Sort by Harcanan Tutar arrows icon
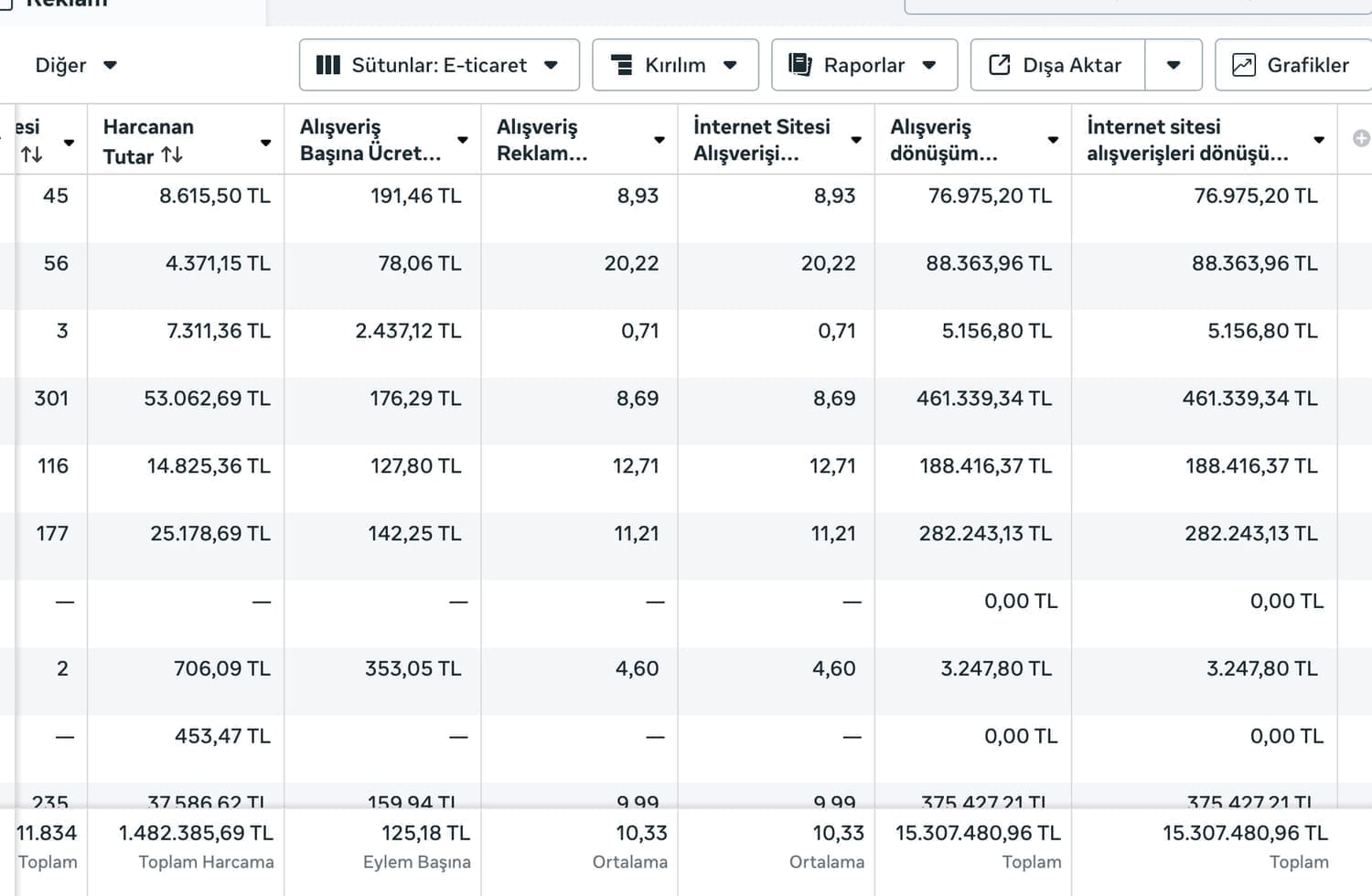Viewport: 1372px width, 896px height. (172, 155)
